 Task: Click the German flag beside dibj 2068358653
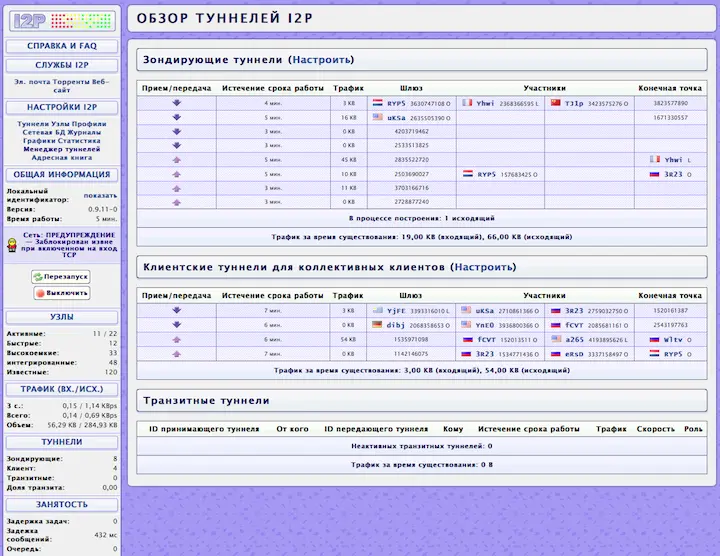click(x=377, y=325)
